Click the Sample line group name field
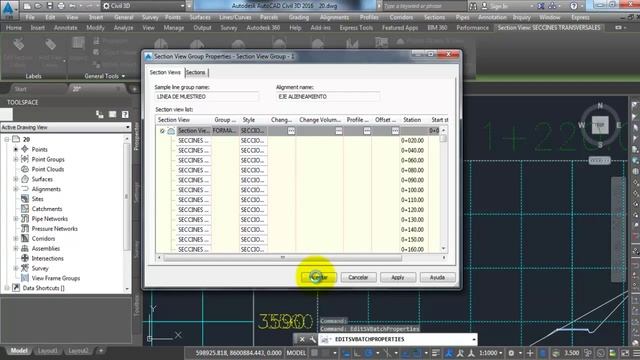This screenshot has height=360, width=640. pos(207,97)
